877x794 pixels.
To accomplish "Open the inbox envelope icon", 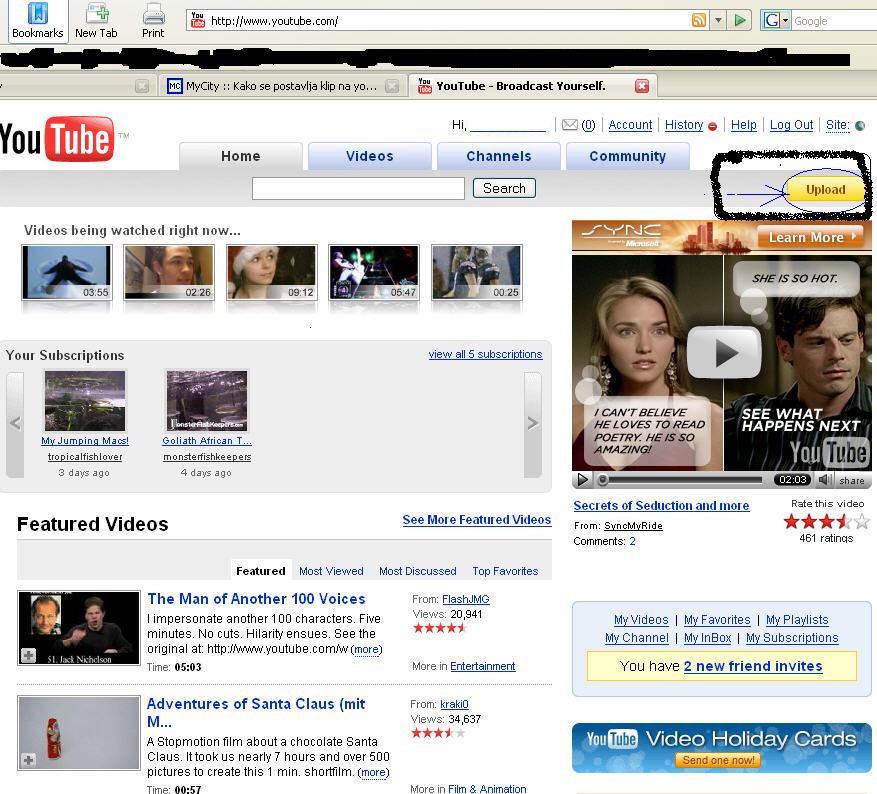I will (570, 125).
